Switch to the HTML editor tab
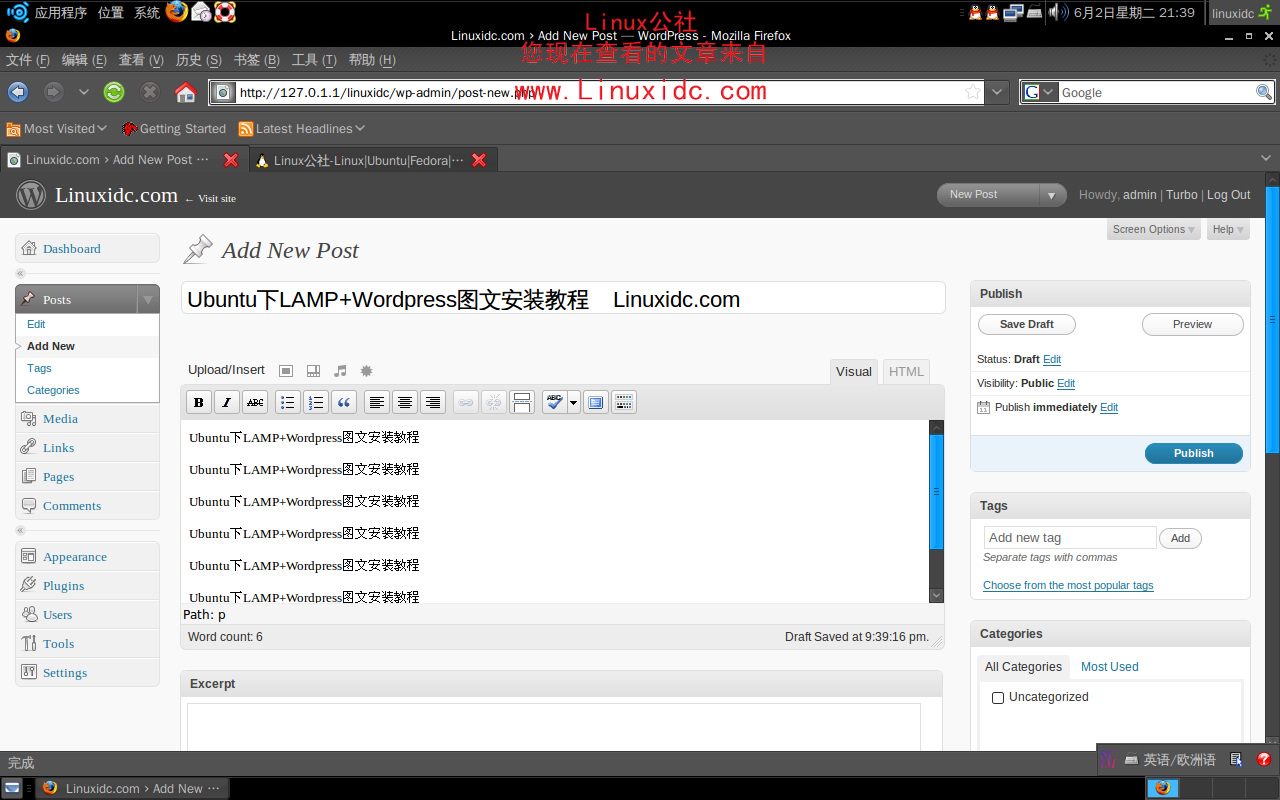 point(905,371)
